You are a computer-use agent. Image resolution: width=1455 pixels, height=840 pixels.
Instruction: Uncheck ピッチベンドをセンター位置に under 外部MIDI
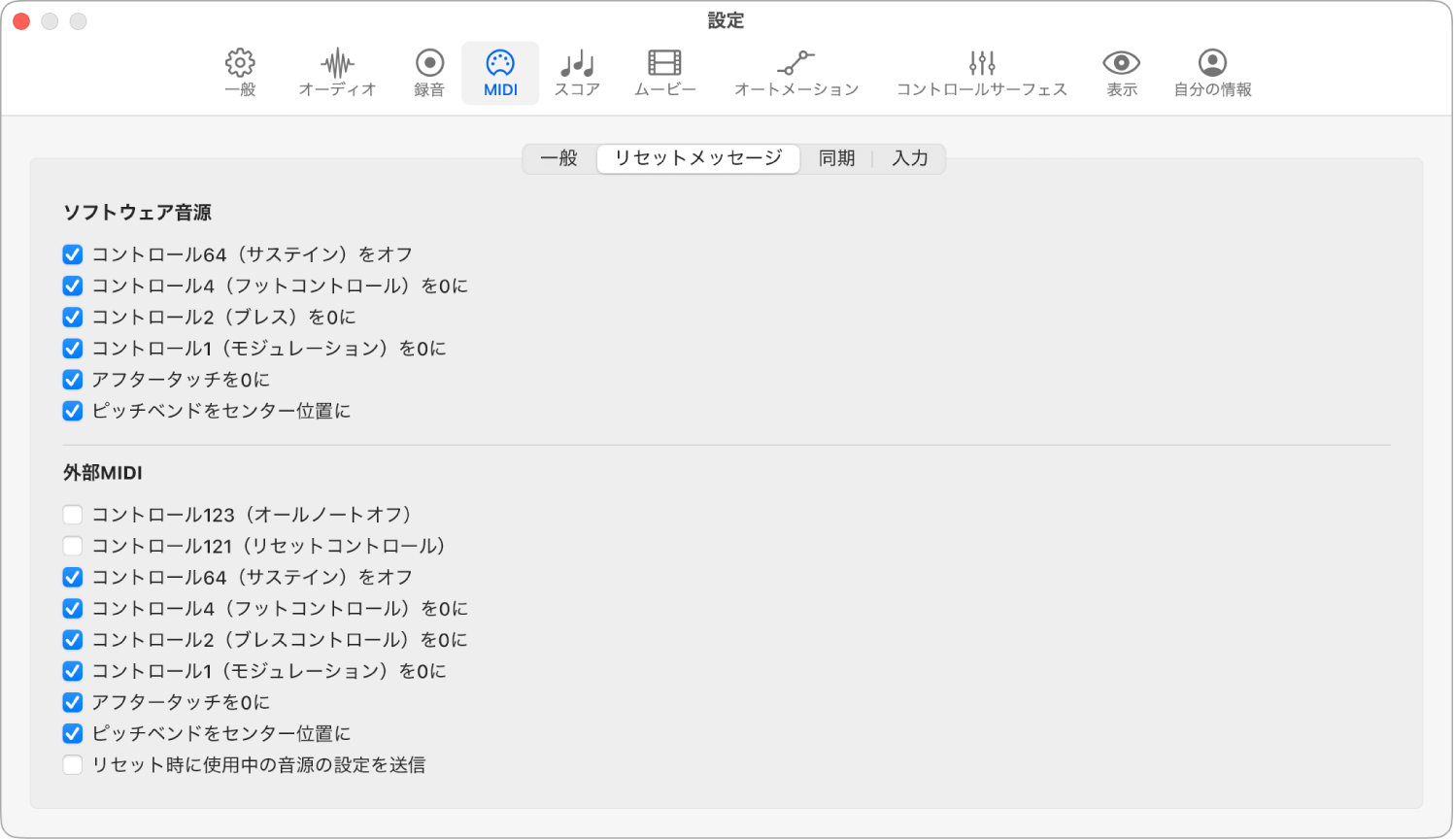[x=73, y=733]
